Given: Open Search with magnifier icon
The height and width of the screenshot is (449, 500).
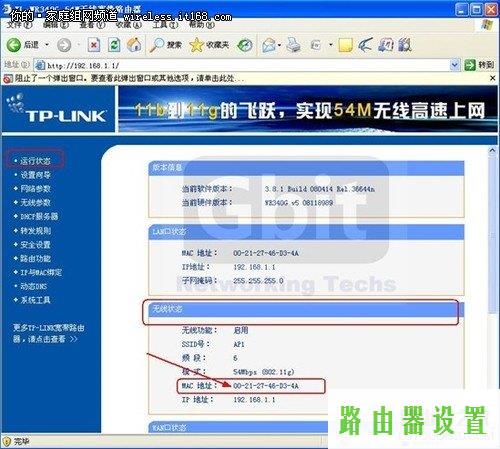Looking at the screenshot, I should [166, 45].
